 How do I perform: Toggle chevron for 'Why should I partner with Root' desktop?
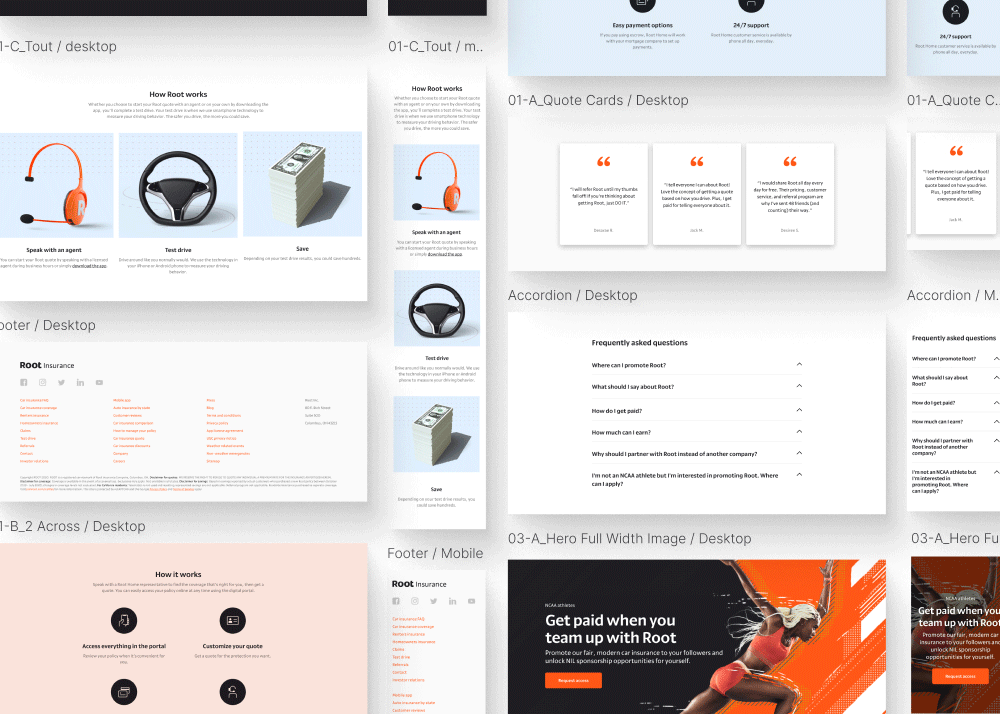pyautogui.click(x=799, y=453)
